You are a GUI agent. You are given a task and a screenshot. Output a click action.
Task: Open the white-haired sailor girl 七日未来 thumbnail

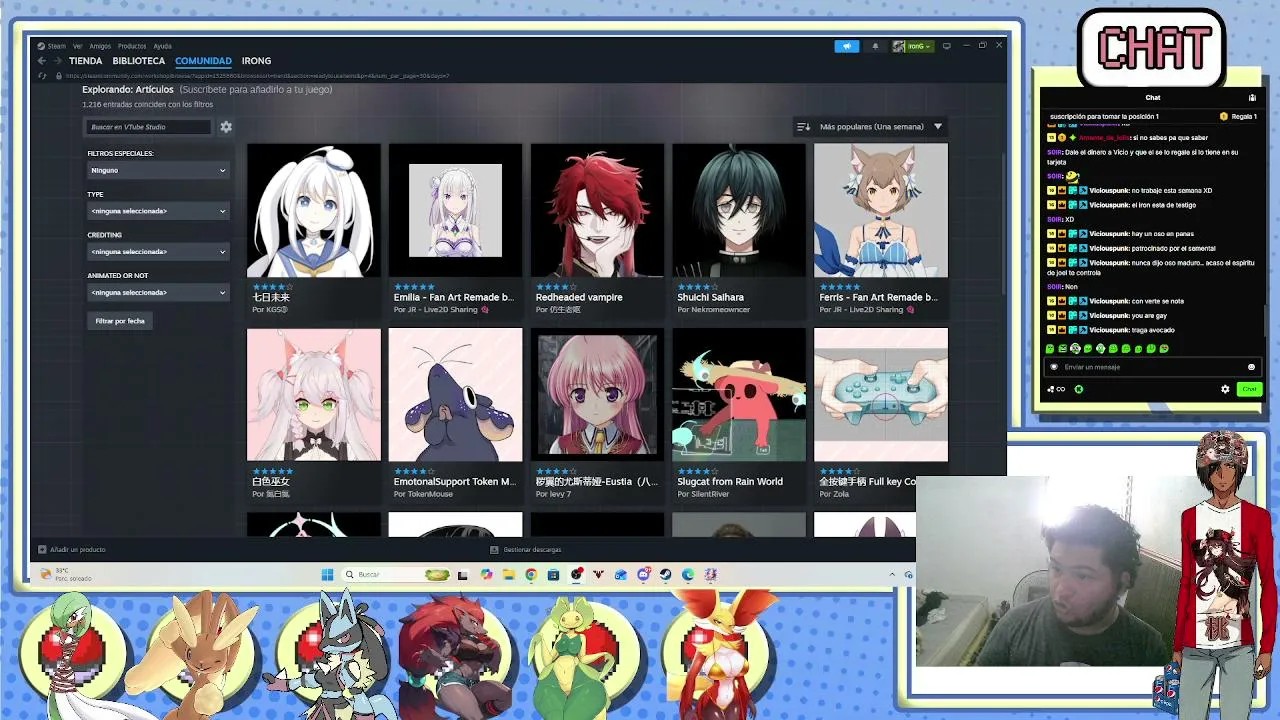pos(314,210)
